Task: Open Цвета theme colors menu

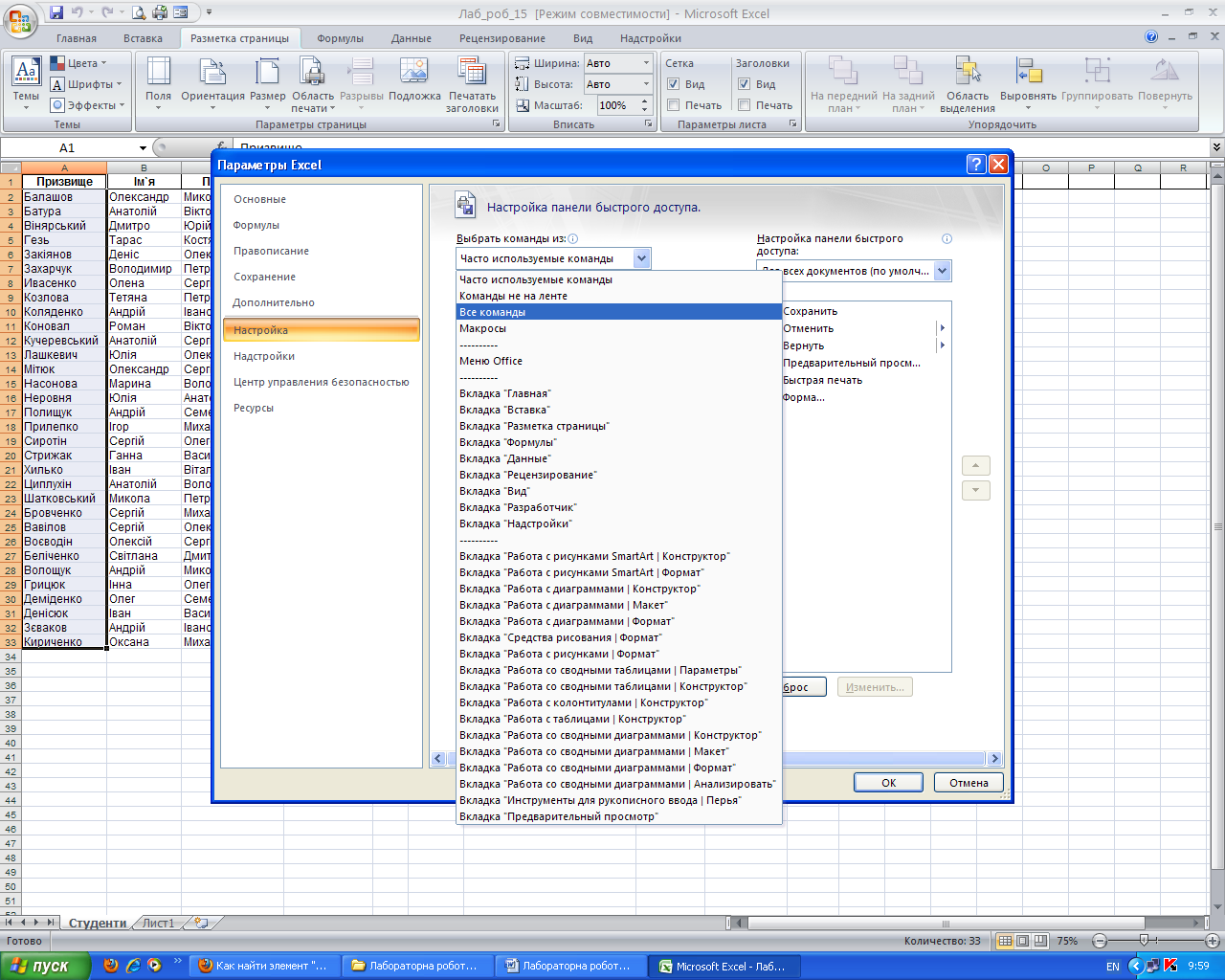Action: 80,63
